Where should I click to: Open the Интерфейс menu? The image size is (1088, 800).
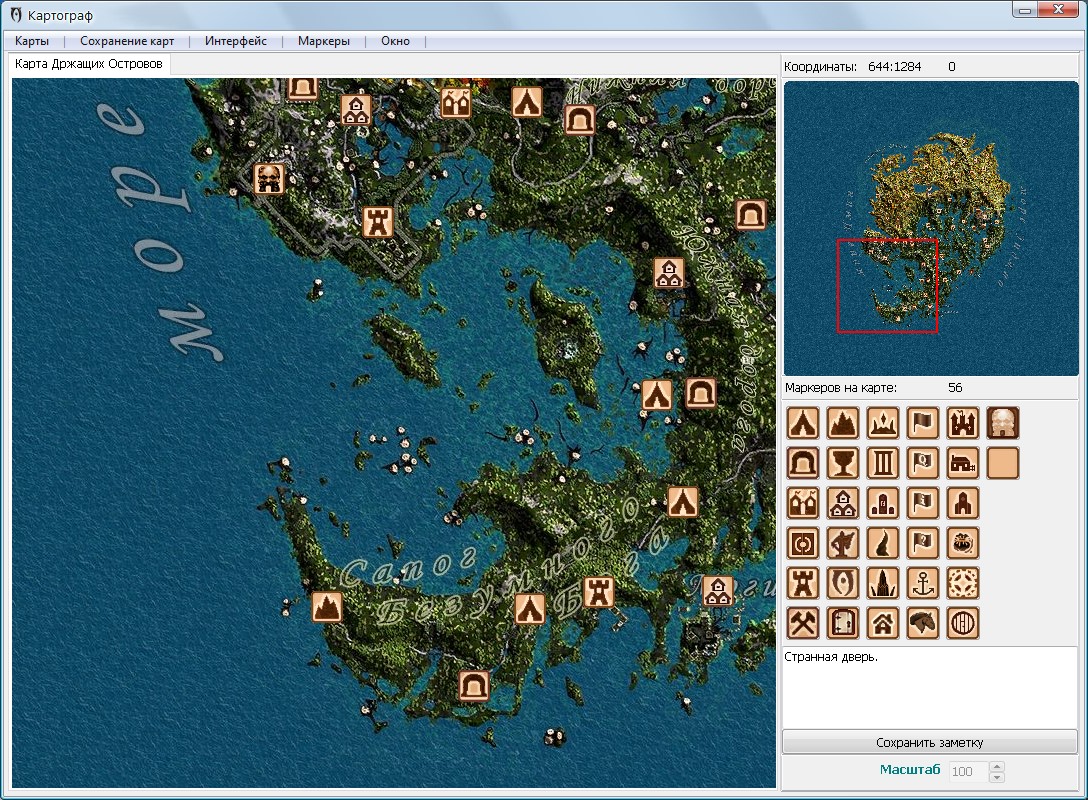click(x=236, y=41)
